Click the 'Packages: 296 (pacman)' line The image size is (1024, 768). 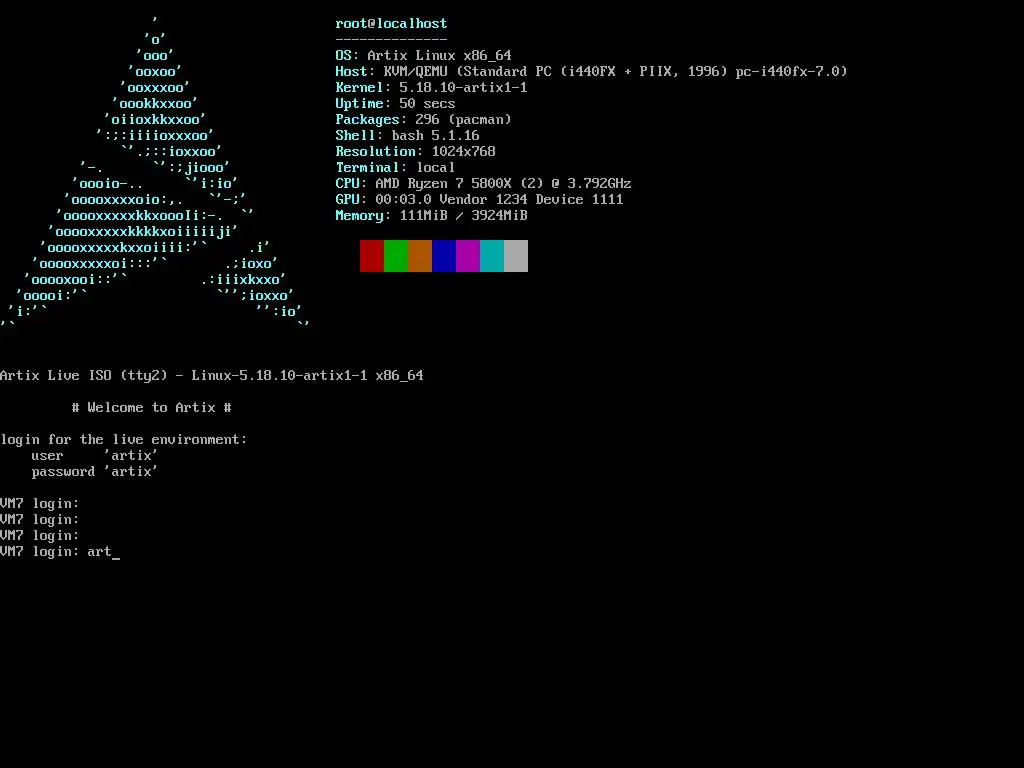(423, 120)
